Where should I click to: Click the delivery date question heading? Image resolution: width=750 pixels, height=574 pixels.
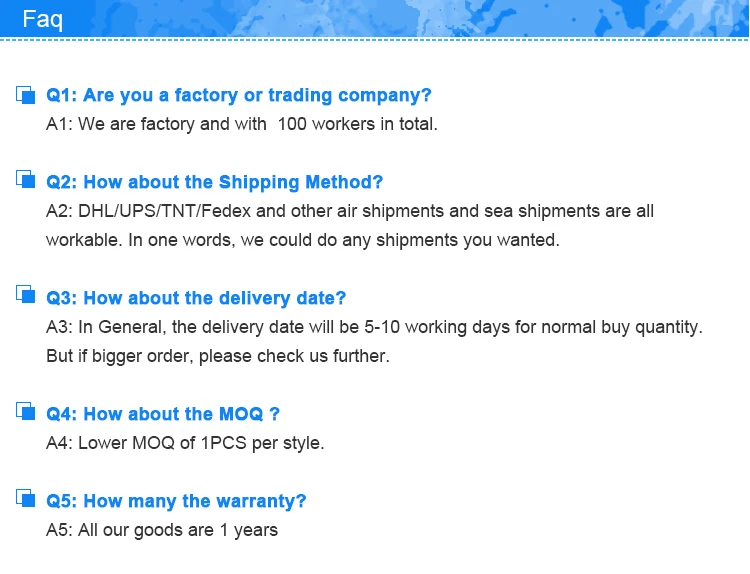click(196, 298)
